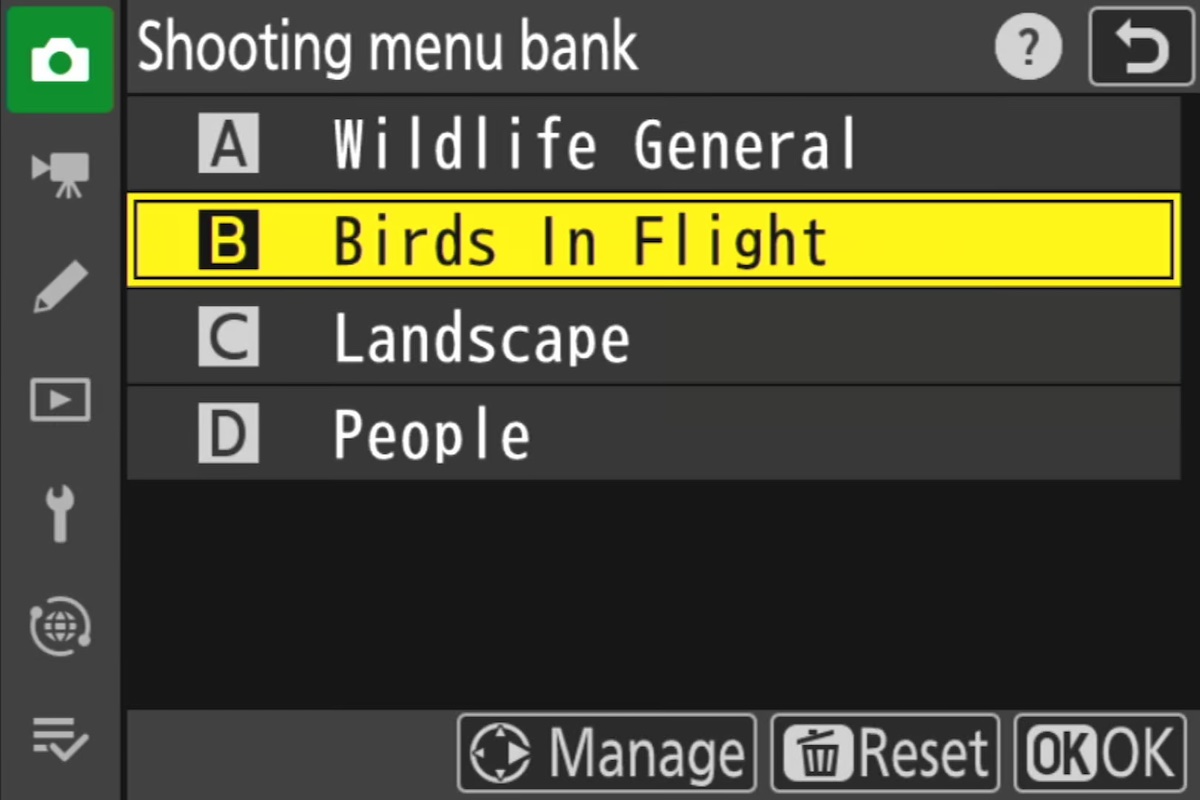
Task: Open the Playback menu icon
Action: pyautogui.click(x=60, y=401)
